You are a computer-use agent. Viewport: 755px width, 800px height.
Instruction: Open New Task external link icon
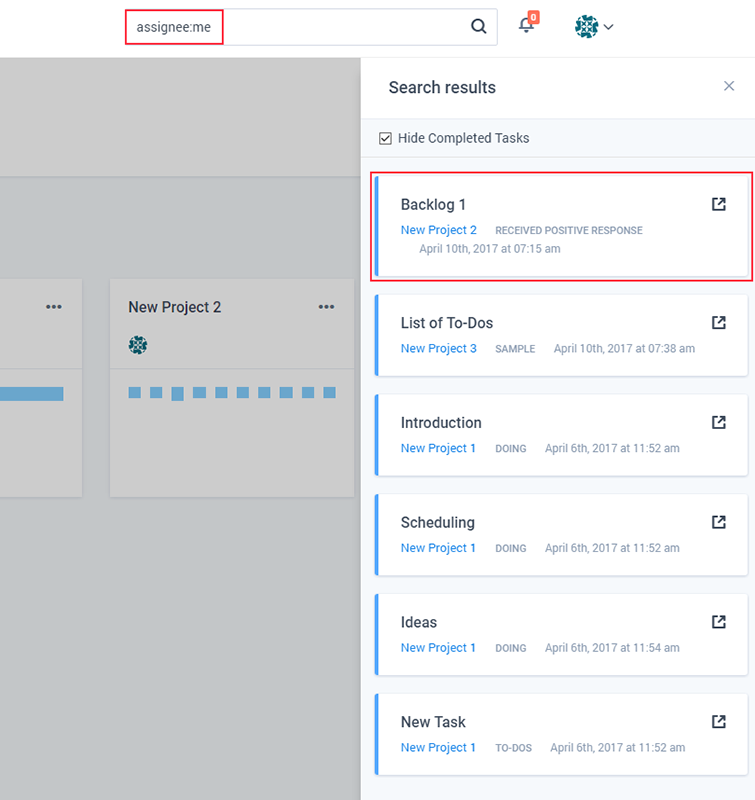click(x=718, y=721)
